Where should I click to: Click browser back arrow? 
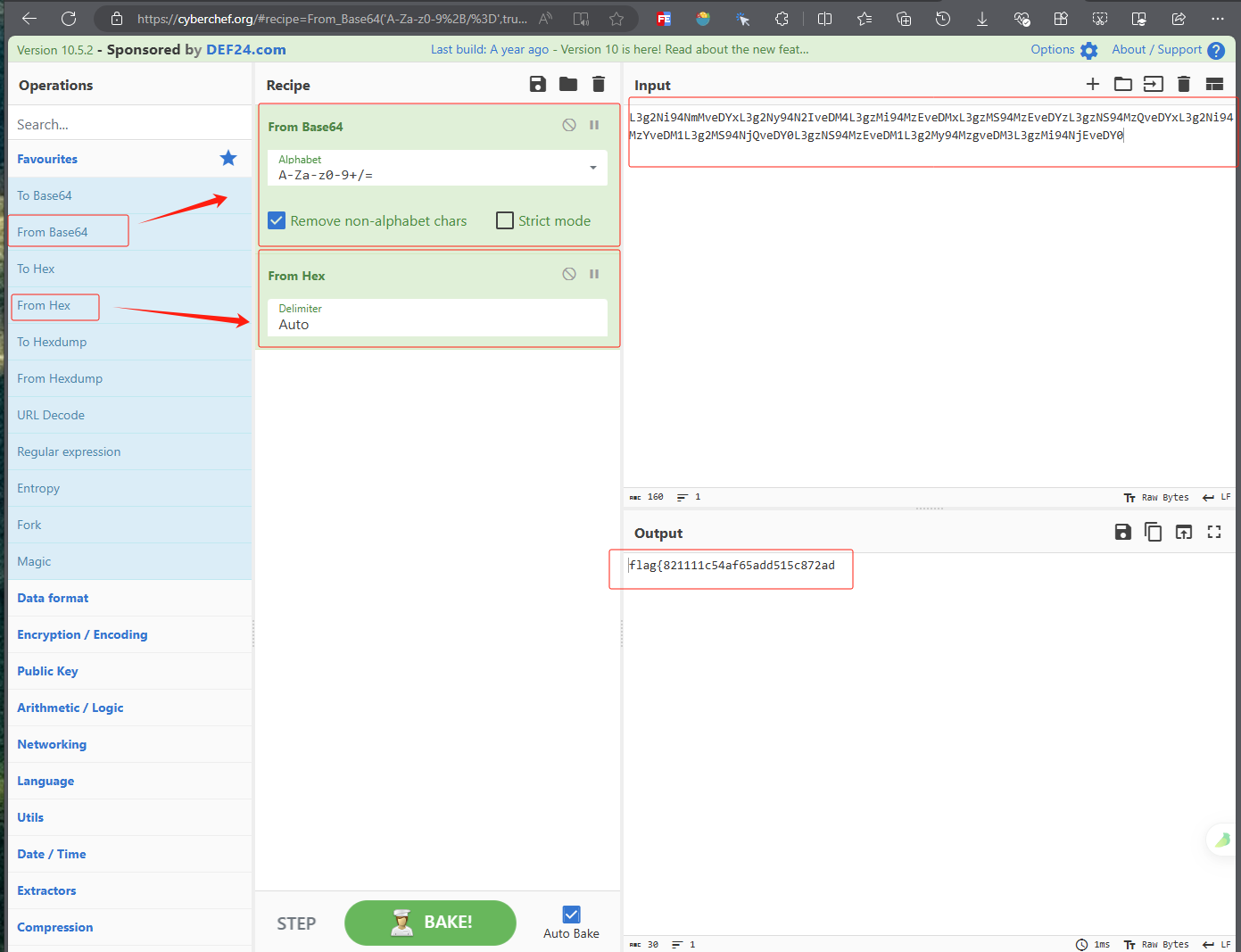click(29, 18)
